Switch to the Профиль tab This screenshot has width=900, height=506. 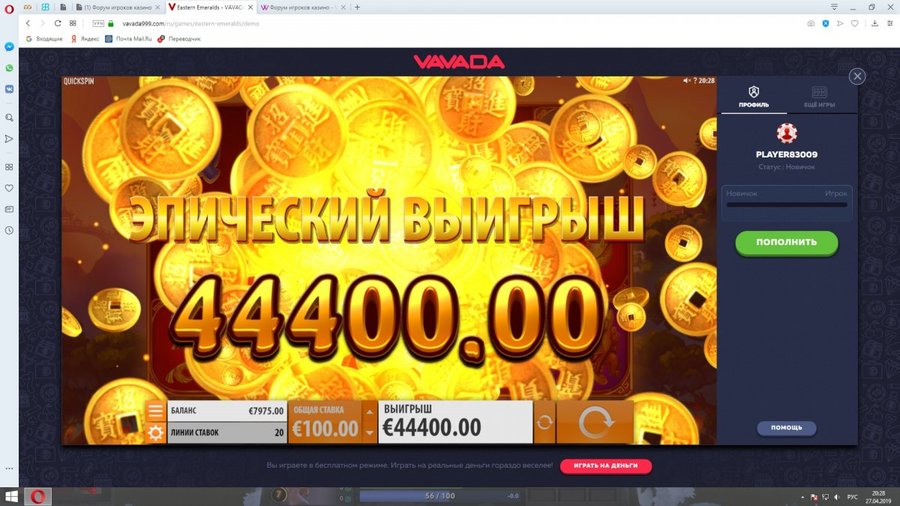[754, 97]
